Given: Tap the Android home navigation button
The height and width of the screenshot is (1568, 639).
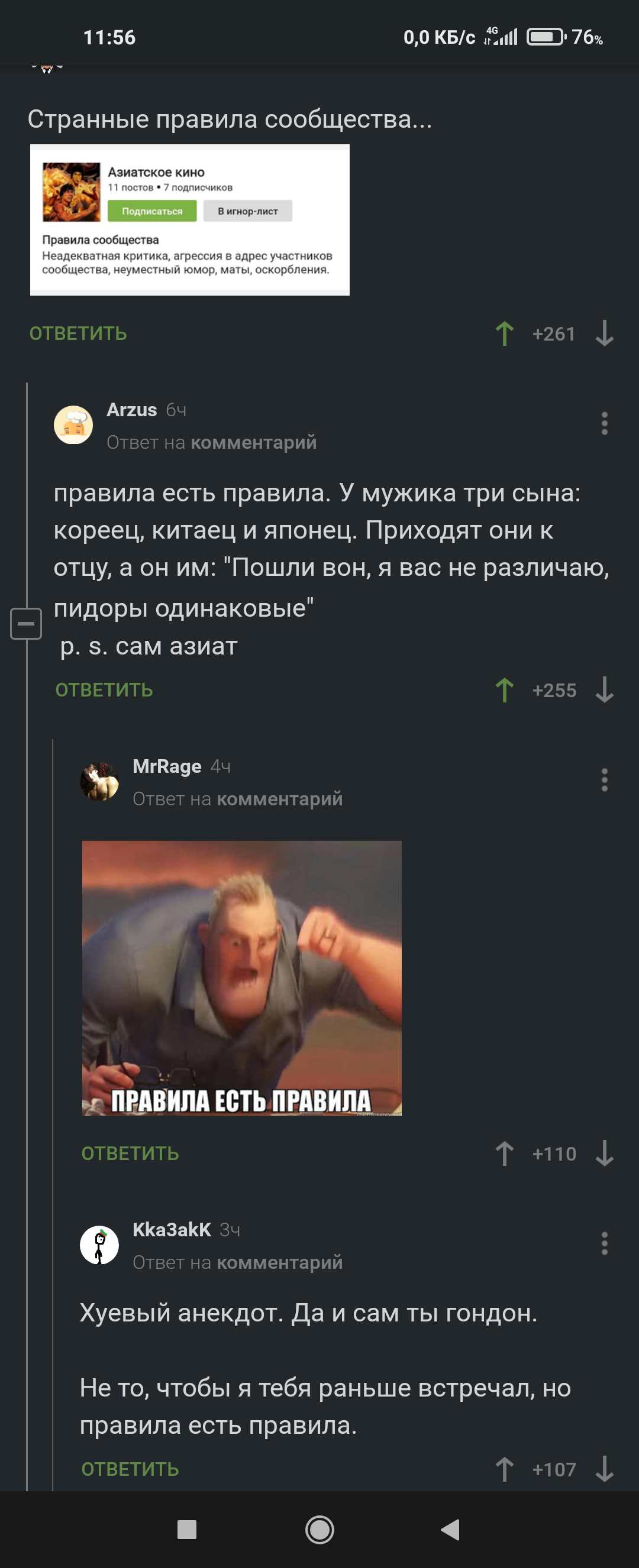Looking at the screenshot, I should tap(319, 1530).
